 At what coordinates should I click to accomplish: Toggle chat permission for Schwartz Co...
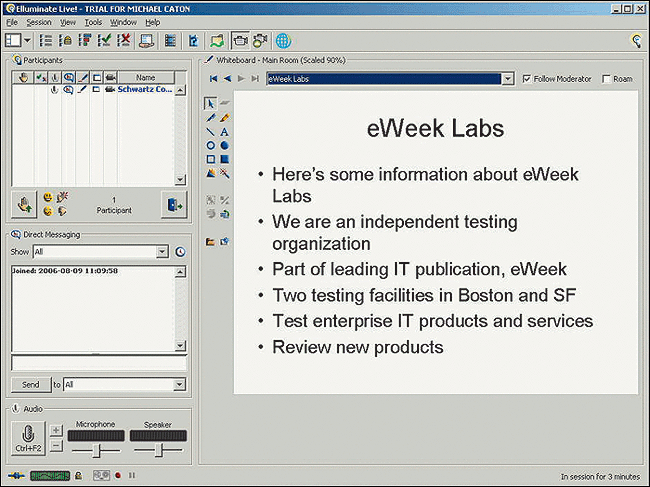pos(68,90)
